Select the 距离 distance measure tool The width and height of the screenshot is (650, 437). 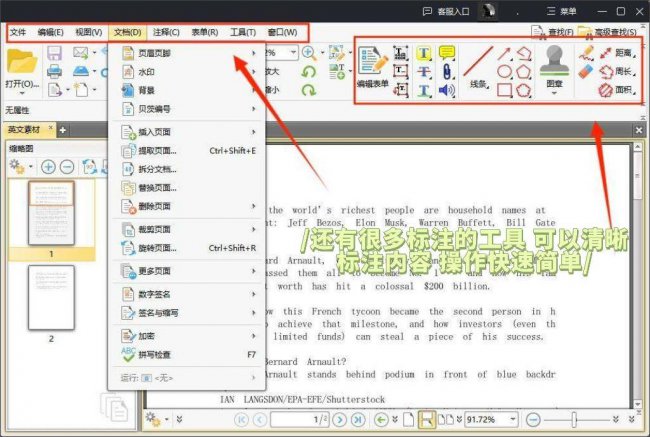pos(617,53)
